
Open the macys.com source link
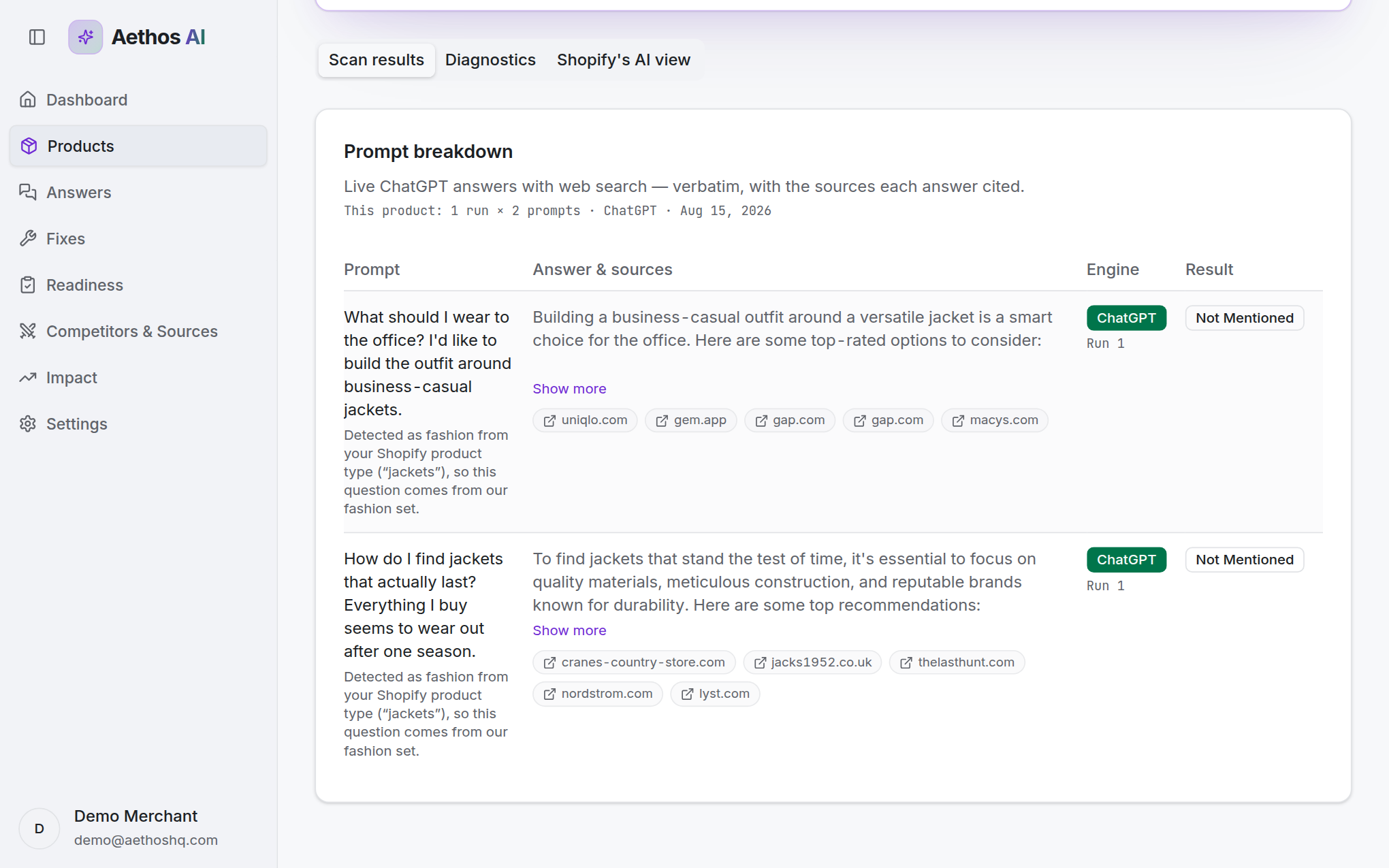pos(995,421)
